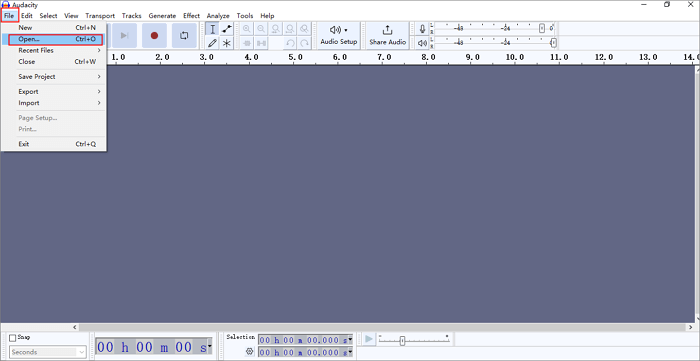Adjust the recording level slider handle
The image size is (700, 361).
[542, 29]
